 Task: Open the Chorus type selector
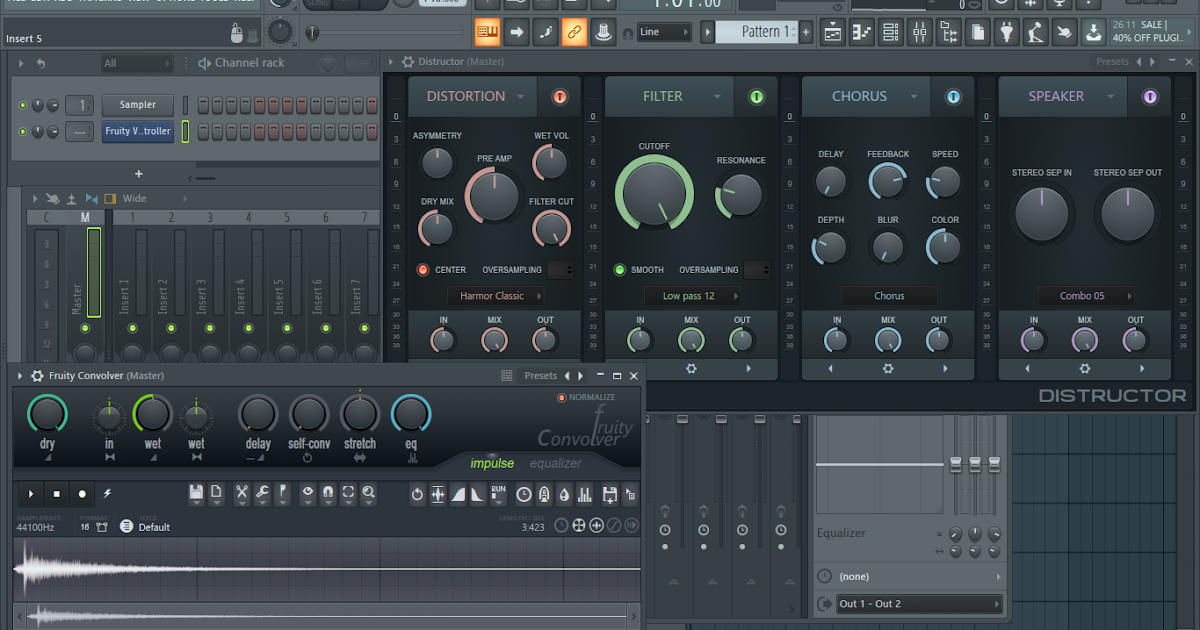[889, 296]
